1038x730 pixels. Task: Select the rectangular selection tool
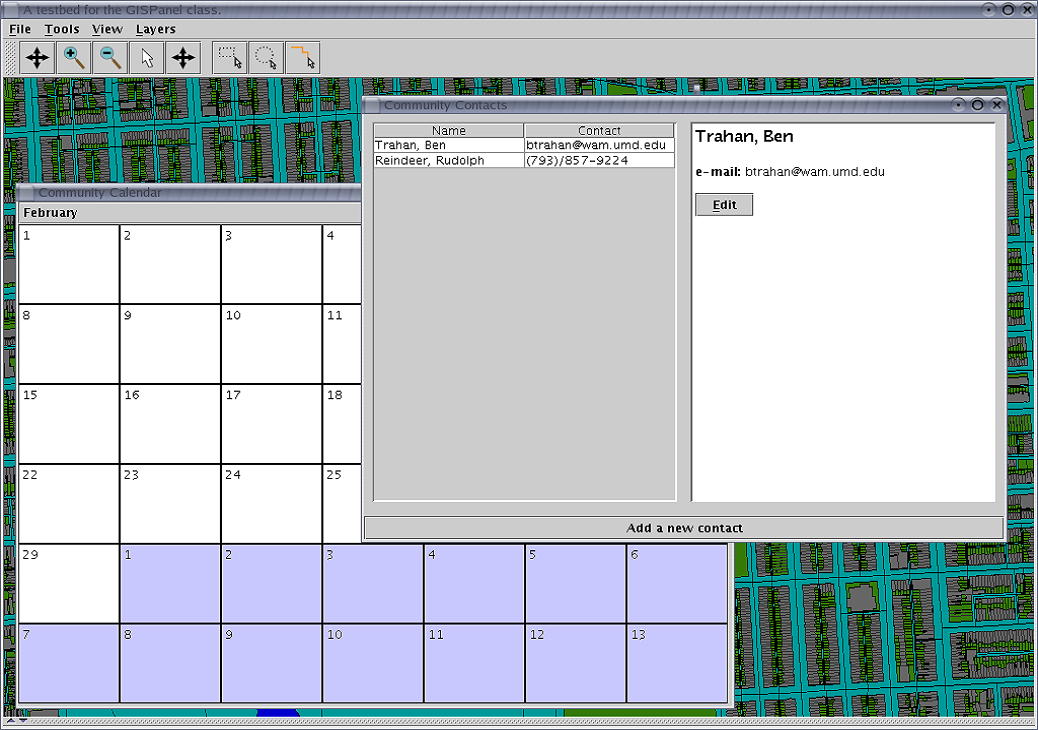(x=230, y=58)
